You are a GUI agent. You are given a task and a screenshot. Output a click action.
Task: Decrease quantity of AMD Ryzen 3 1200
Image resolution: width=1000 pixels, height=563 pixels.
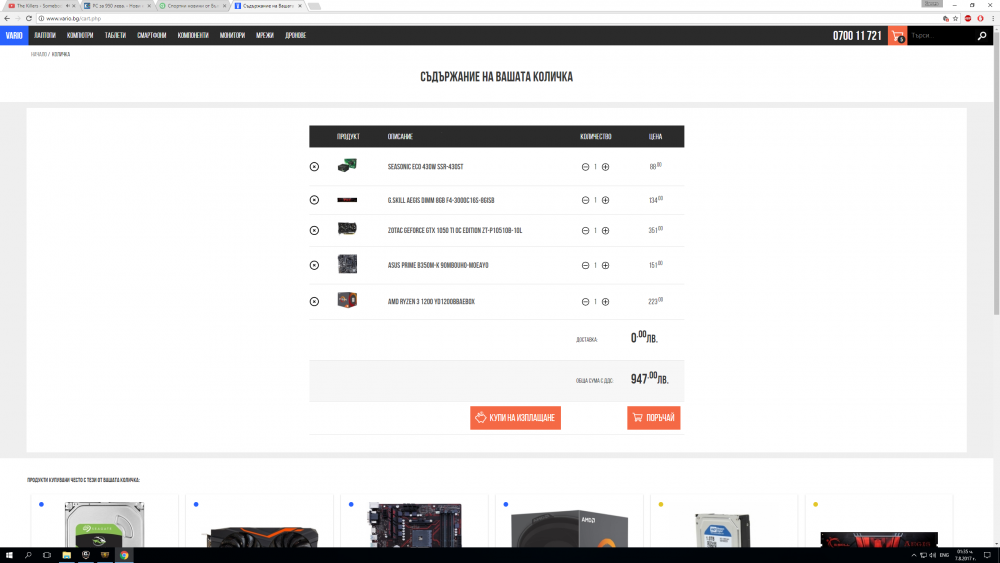pos(585,302)
